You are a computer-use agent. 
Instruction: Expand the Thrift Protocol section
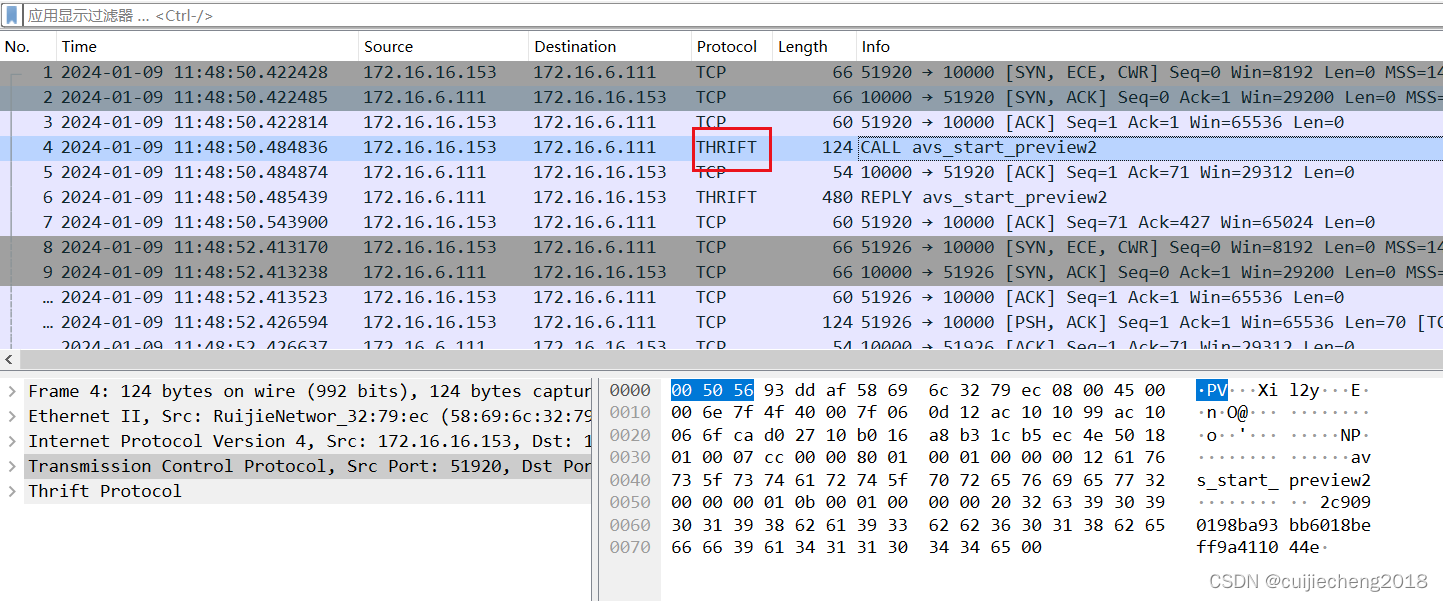10,490
